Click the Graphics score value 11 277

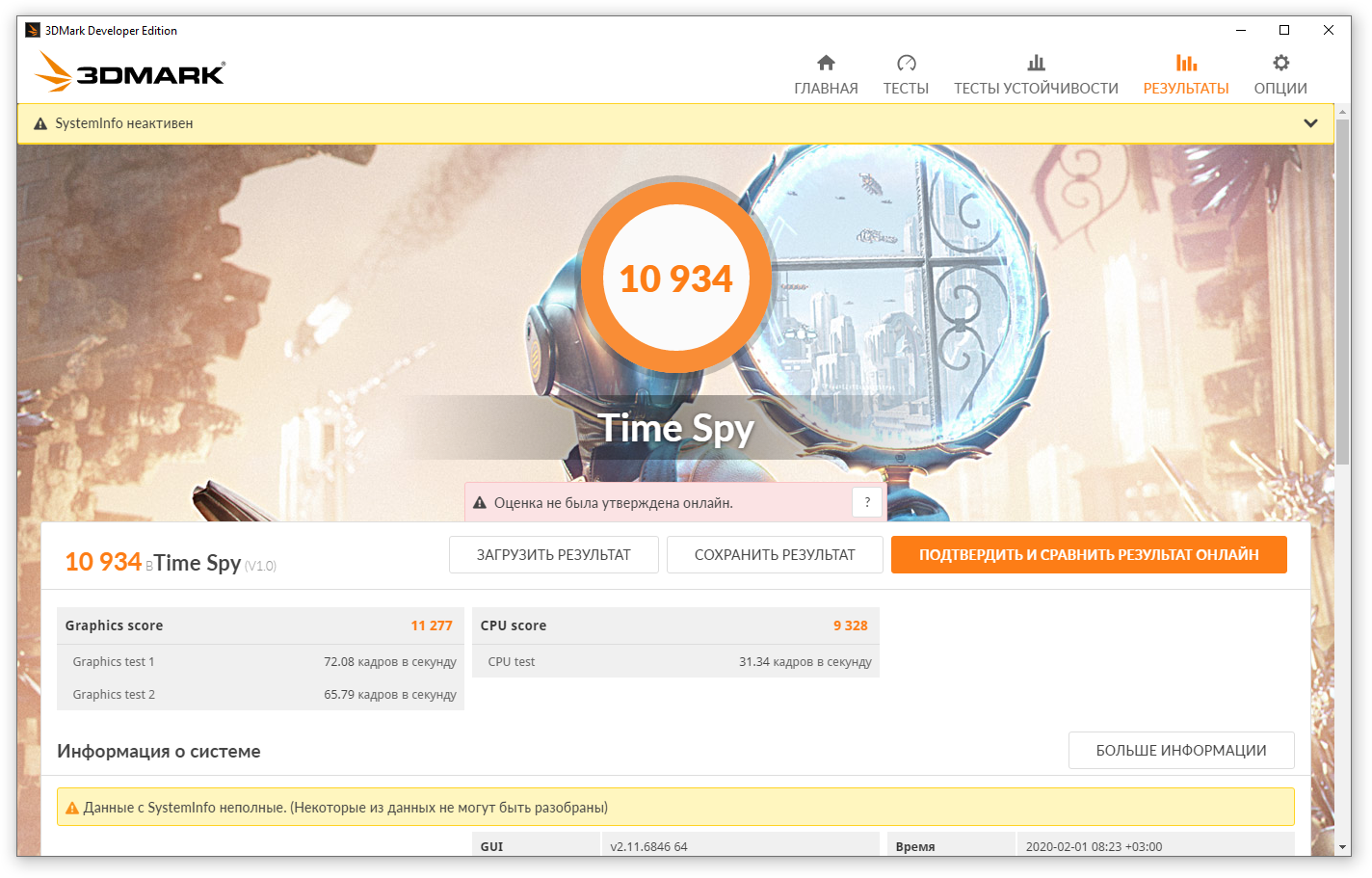click(432, 625)
